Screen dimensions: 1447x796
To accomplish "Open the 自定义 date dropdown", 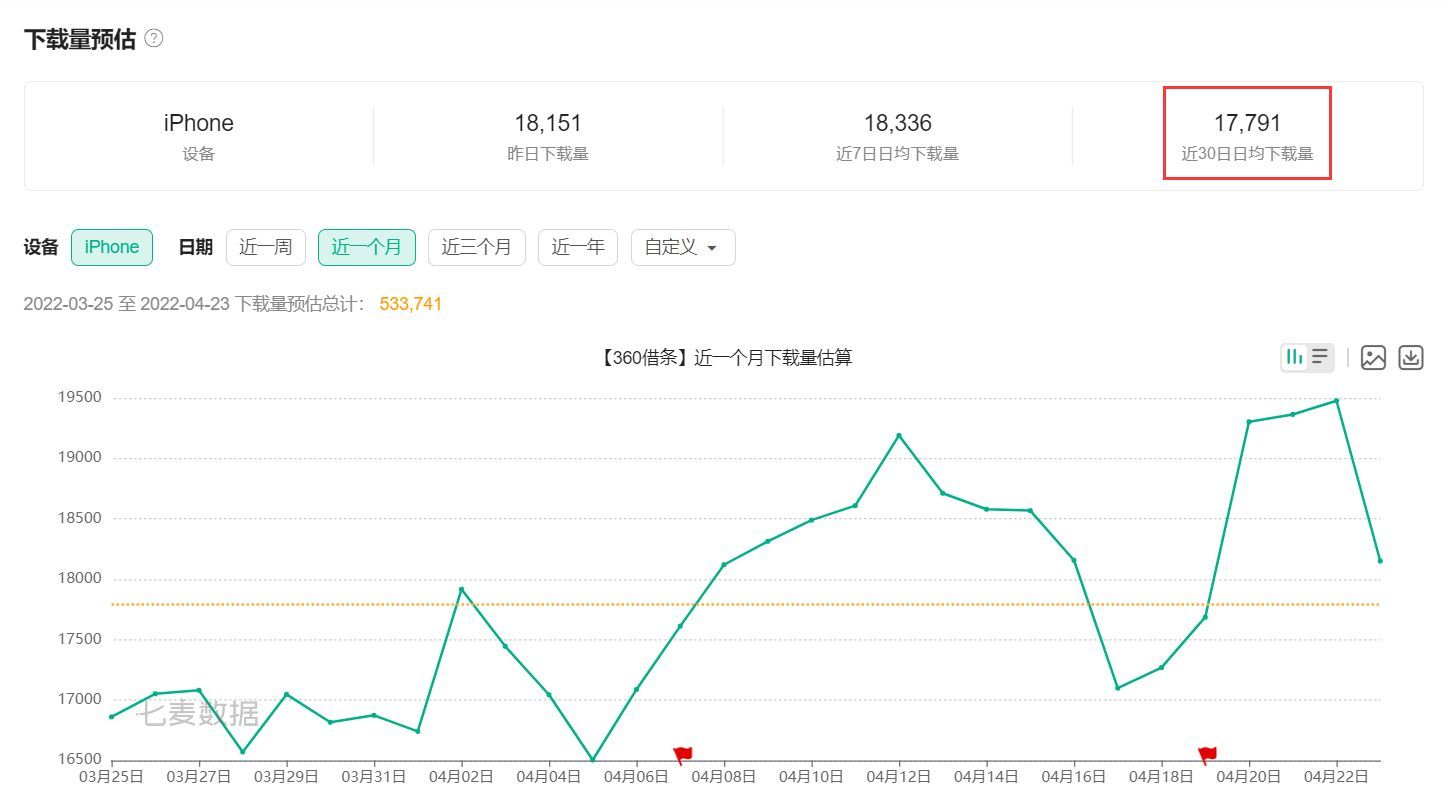I will 682,247.
